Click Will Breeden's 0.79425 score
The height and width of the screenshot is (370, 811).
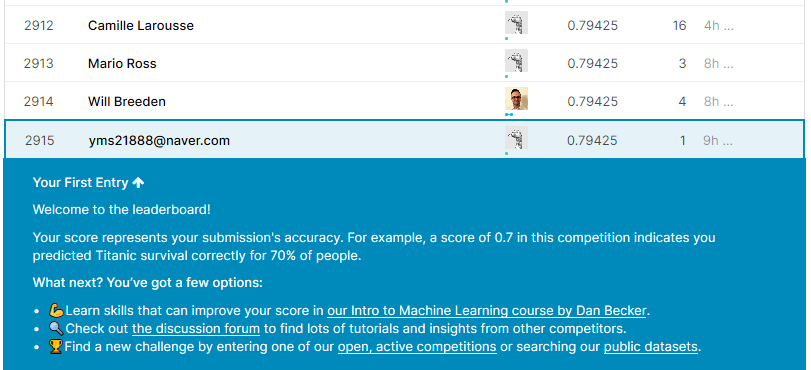click(x=592, y=101)
